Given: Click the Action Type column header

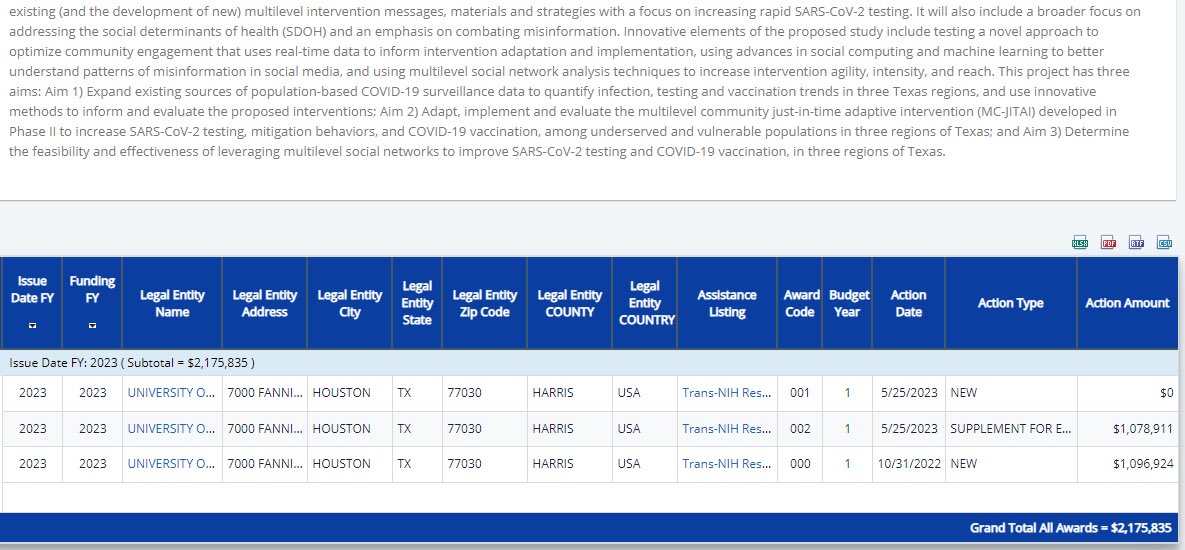Looking at the screenshot, I should tap(1010, 303).
